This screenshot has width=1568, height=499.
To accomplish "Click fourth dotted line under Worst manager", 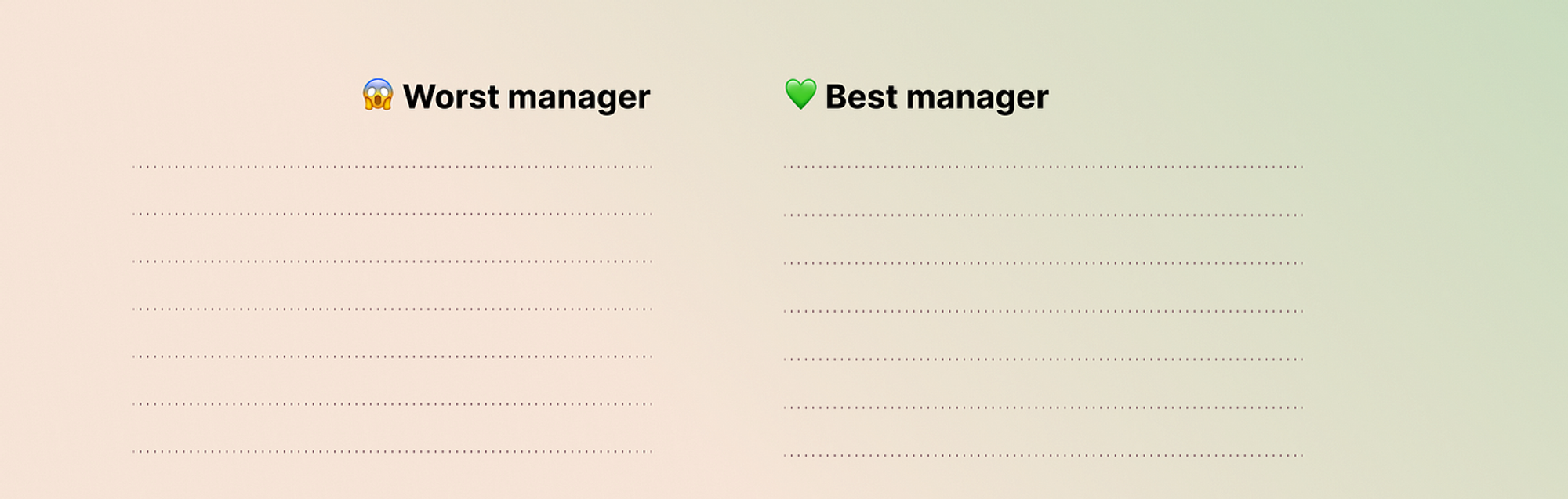I will coord(392,309).
